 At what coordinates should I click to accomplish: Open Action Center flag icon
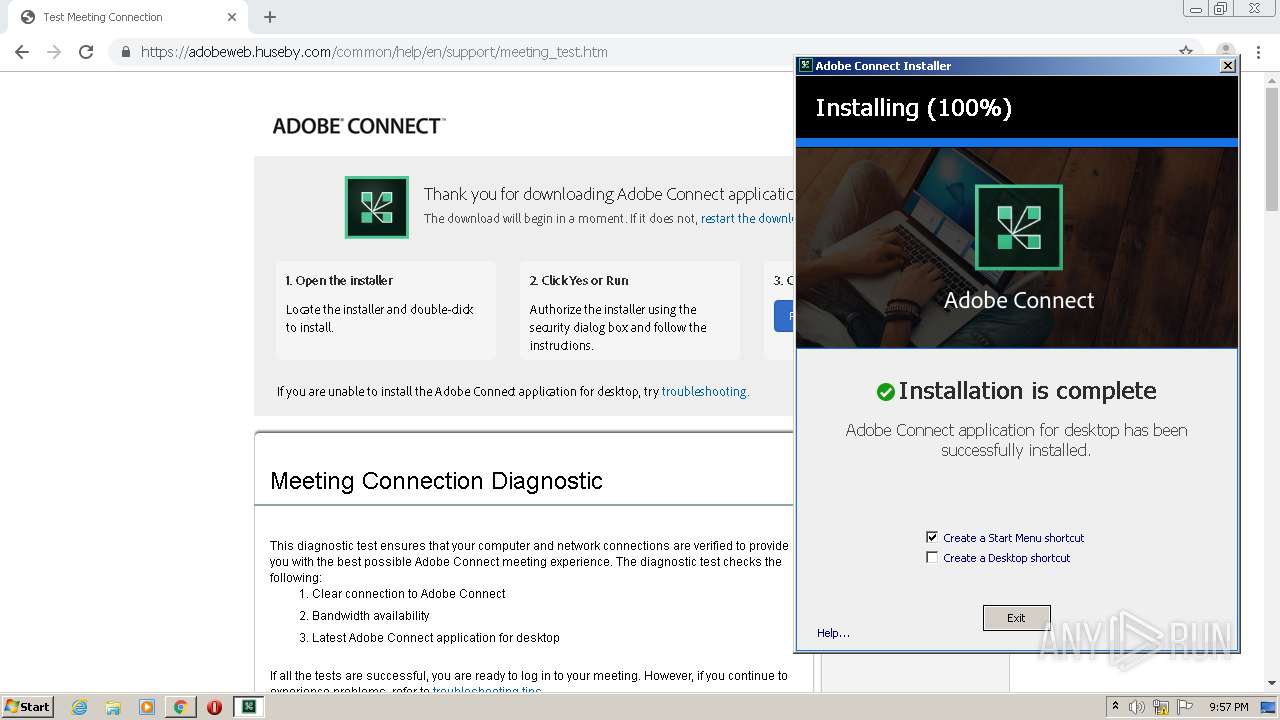(1185, 707)
